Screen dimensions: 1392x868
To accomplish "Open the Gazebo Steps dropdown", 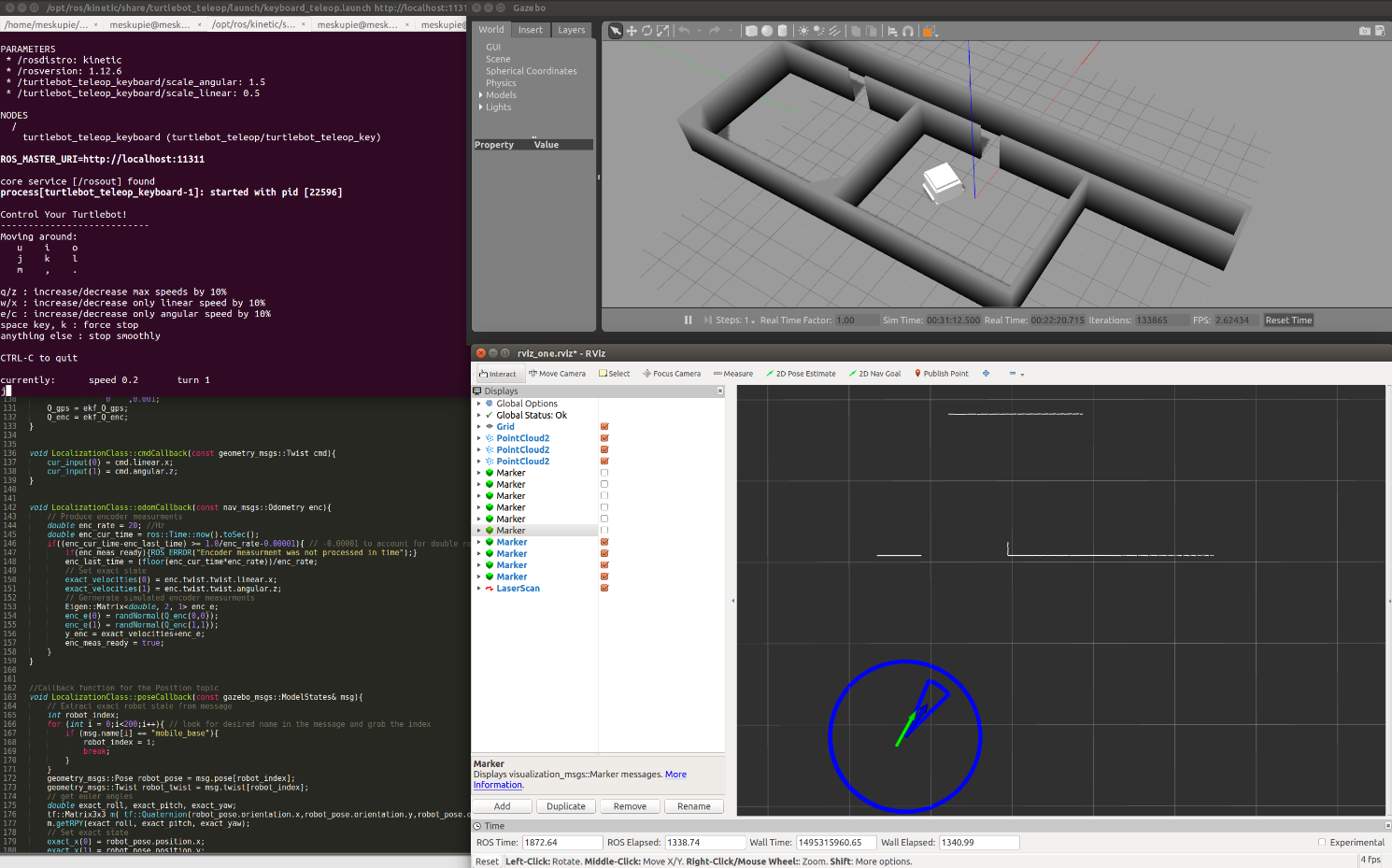I will pyautogui.click(x=734, y=320).
